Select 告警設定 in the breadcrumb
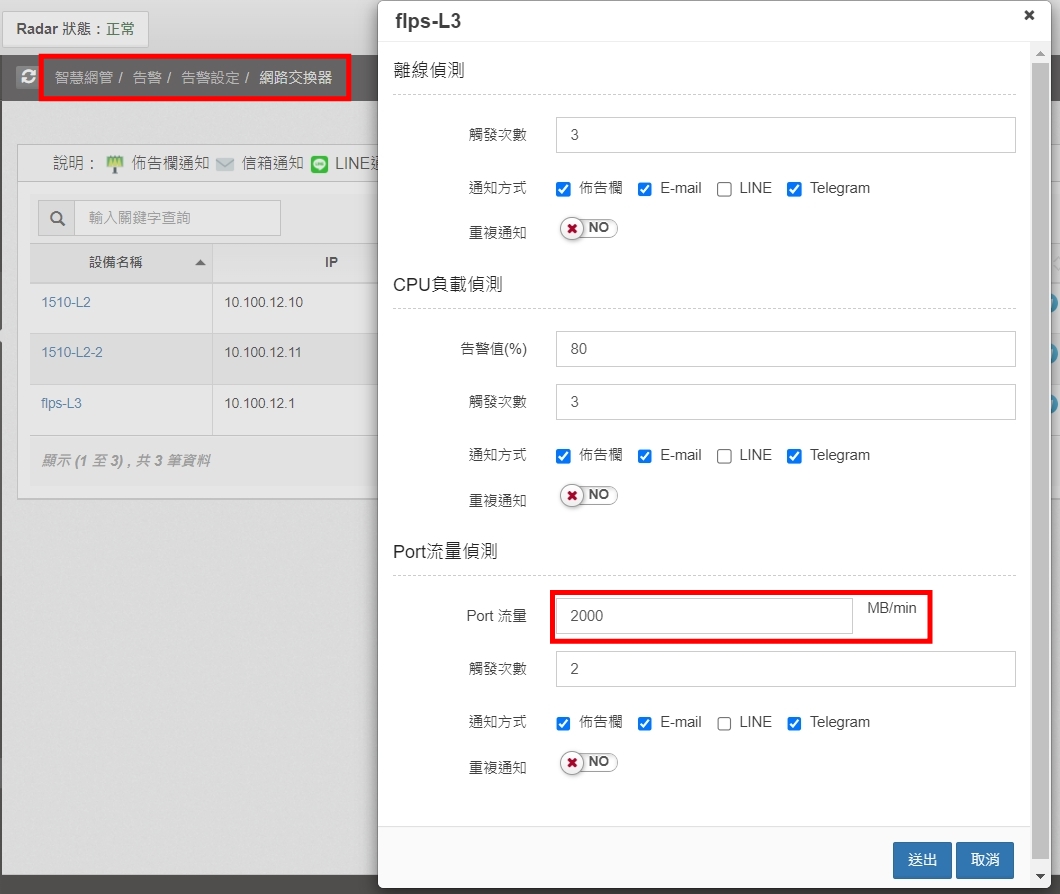The height and width of the screenshot is (894, 1060). click(210, 77)
